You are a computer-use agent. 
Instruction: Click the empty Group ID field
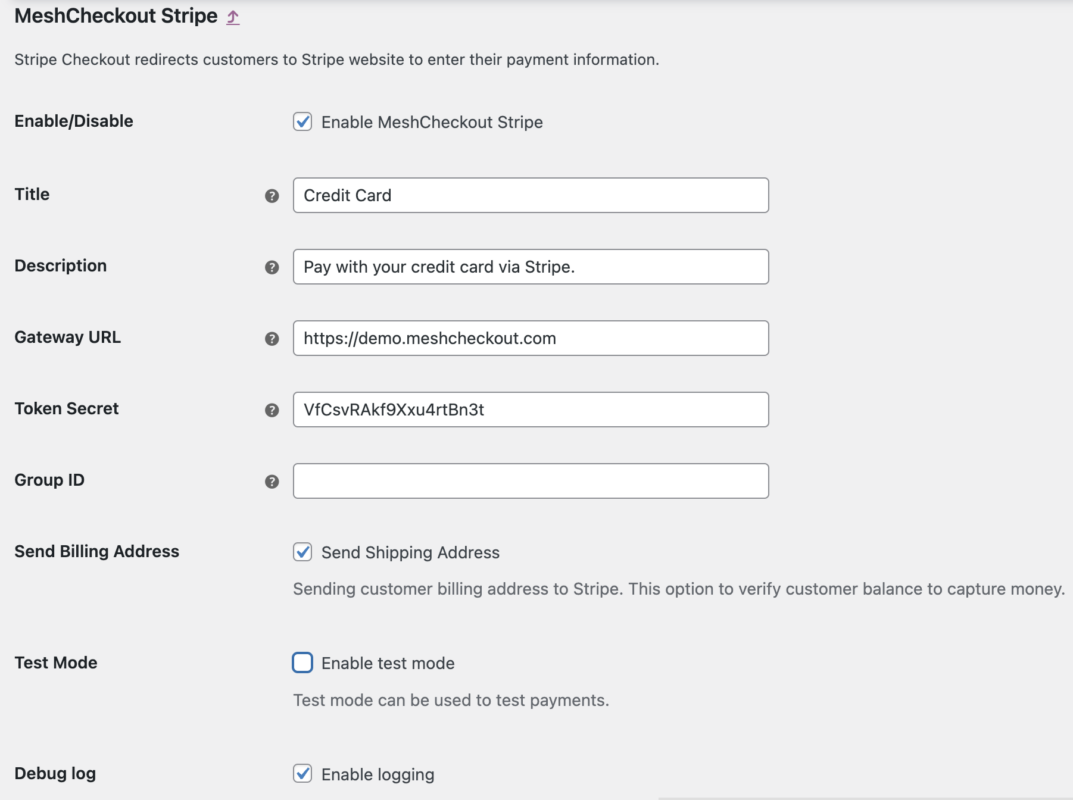(x=530, y=481)
